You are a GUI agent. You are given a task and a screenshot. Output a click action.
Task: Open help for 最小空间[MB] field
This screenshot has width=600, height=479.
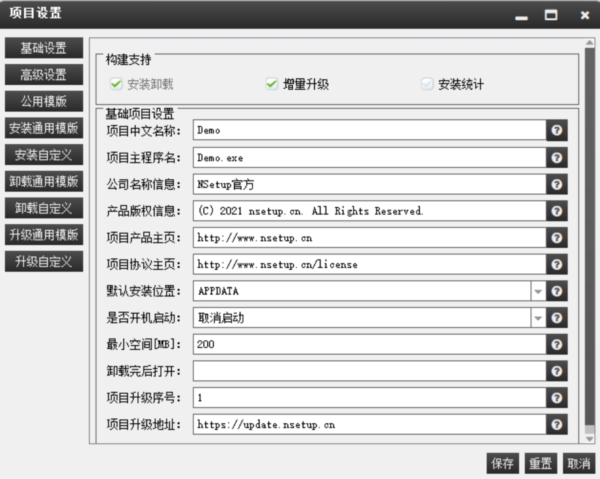tap(557, 345)
